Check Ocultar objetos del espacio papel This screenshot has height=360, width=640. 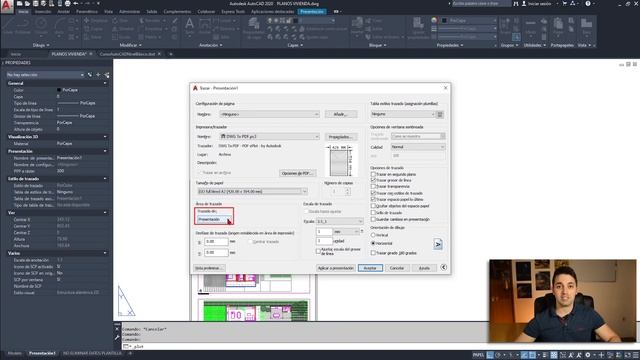tap(373, 206)
